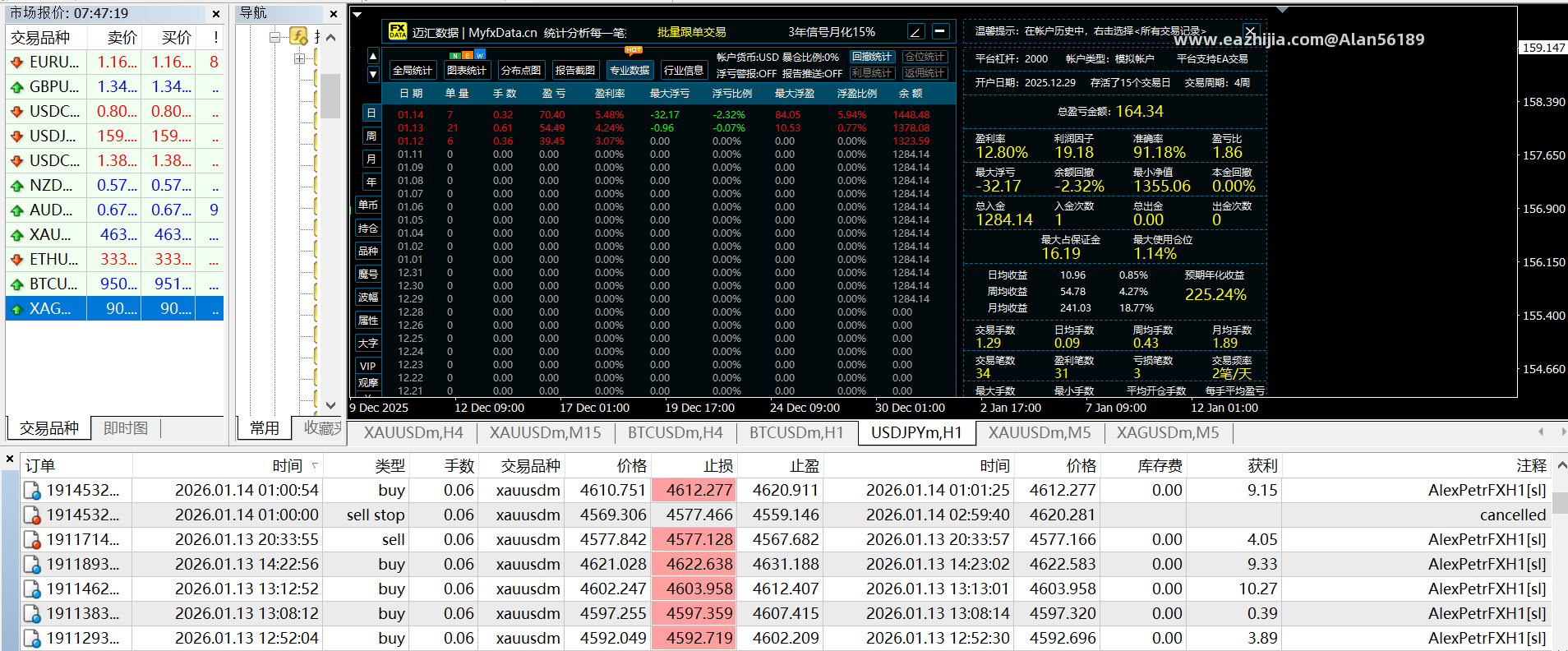
Task: Click the 批量跟单交易 link
Action: pos(691,32)
